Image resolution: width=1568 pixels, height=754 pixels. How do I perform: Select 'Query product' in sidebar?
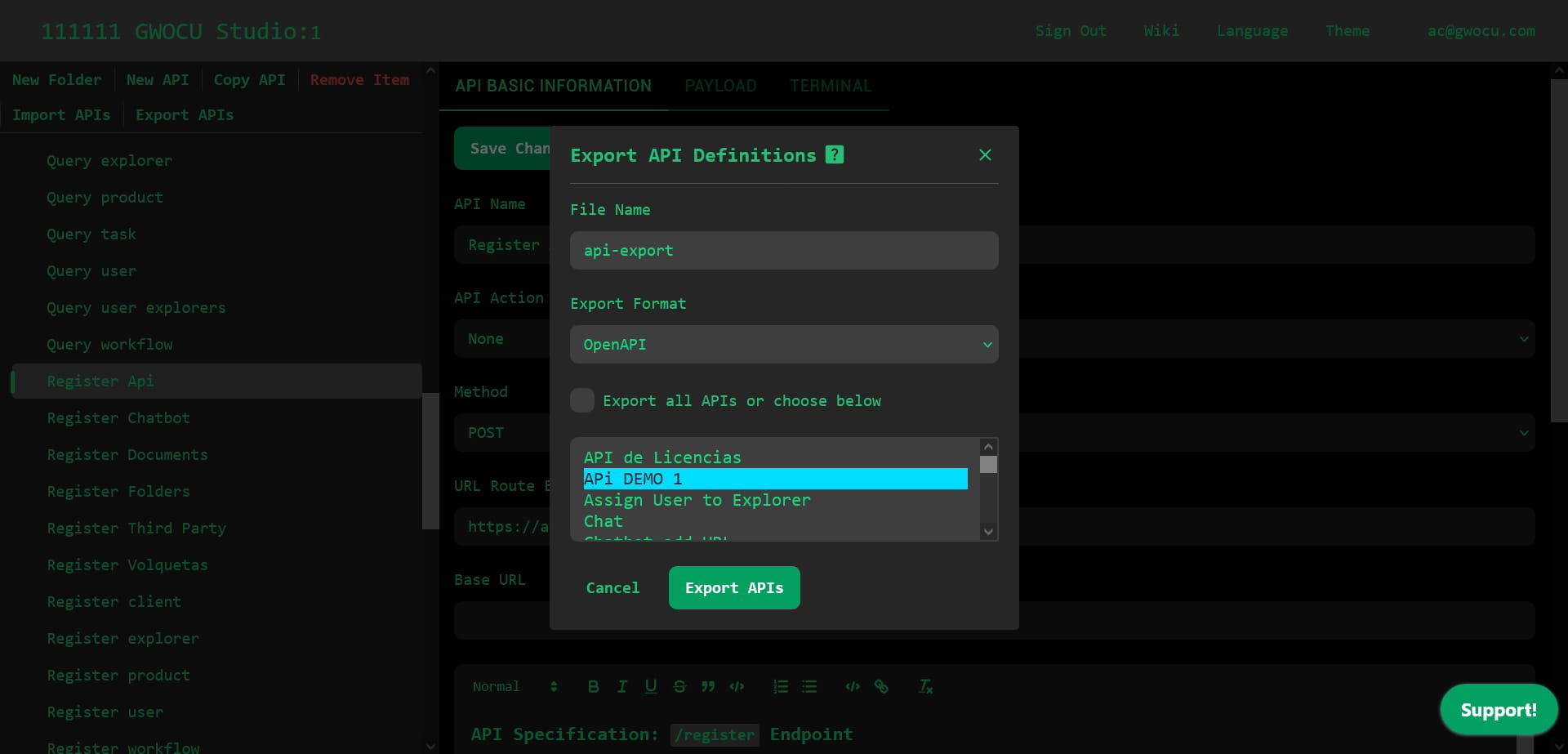[105, 198]
